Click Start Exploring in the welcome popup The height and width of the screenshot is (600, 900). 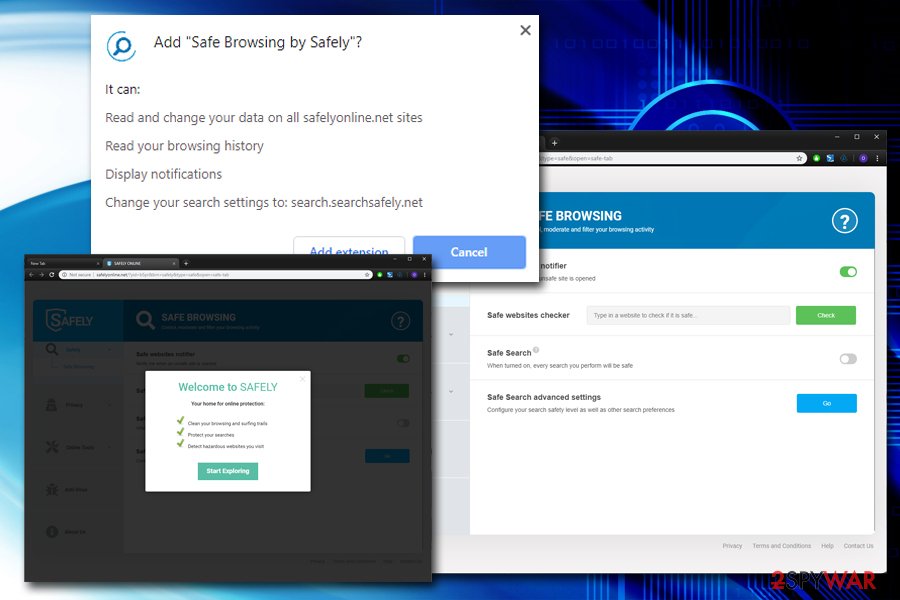228,471
